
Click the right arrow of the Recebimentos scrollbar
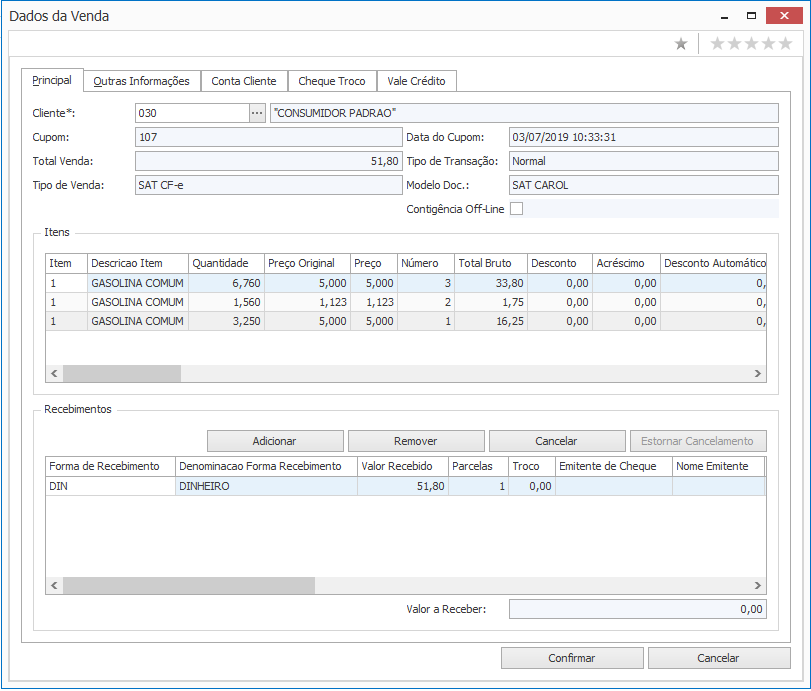(758, 585)
